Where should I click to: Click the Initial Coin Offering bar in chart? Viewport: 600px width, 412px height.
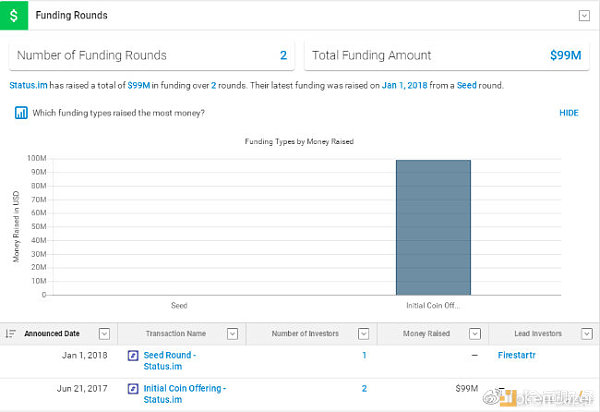[433, 228]
